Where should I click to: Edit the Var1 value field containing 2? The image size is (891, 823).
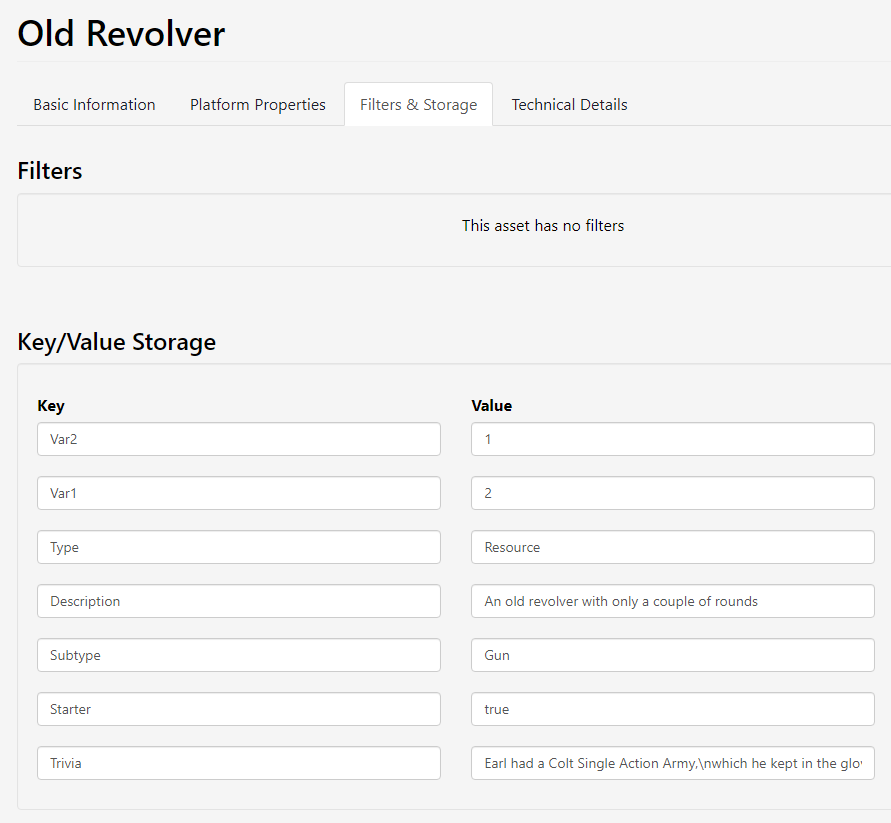(672, 493)
